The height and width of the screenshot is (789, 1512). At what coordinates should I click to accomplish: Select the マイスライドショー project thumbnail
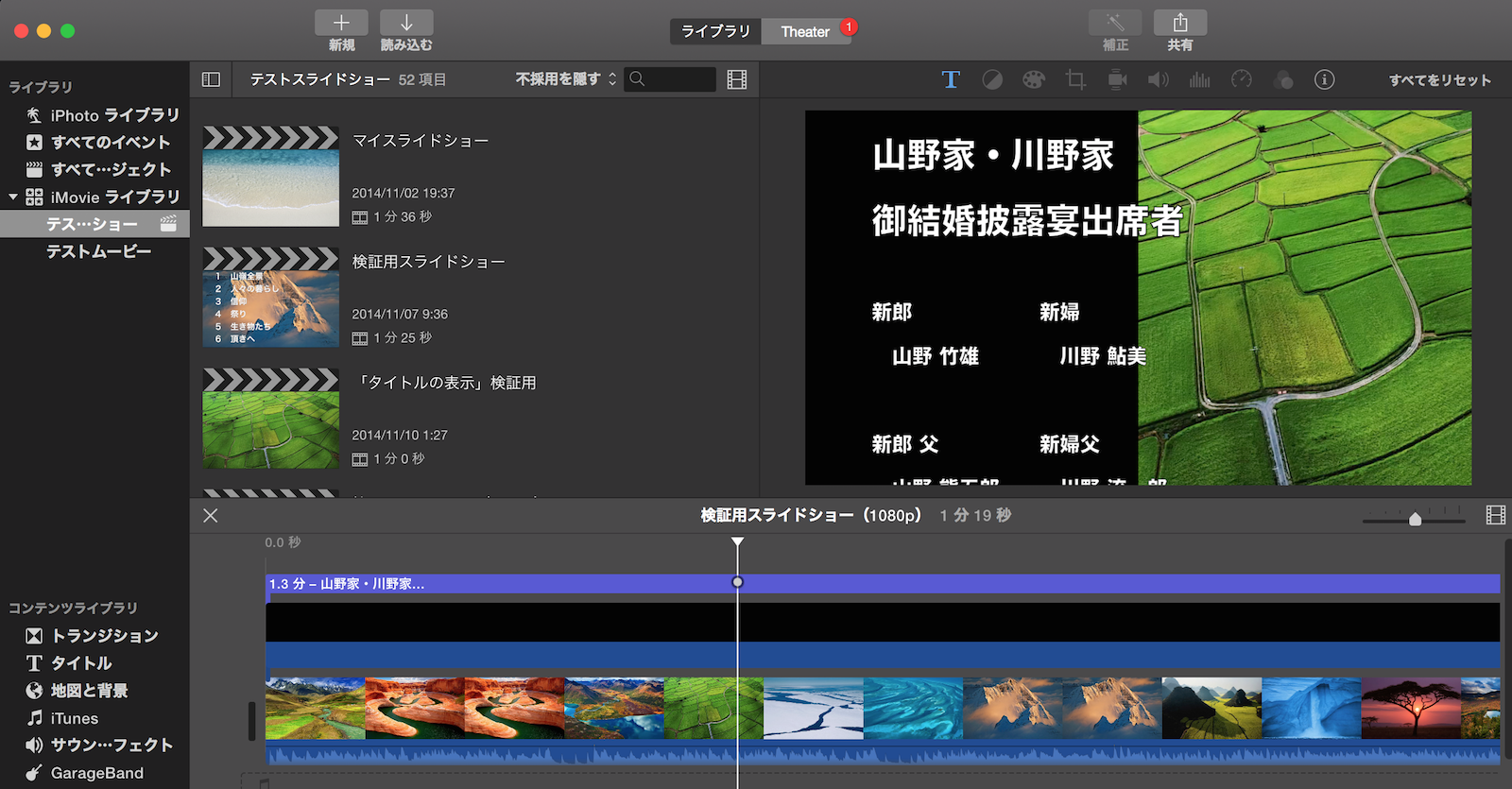point(271,178)
